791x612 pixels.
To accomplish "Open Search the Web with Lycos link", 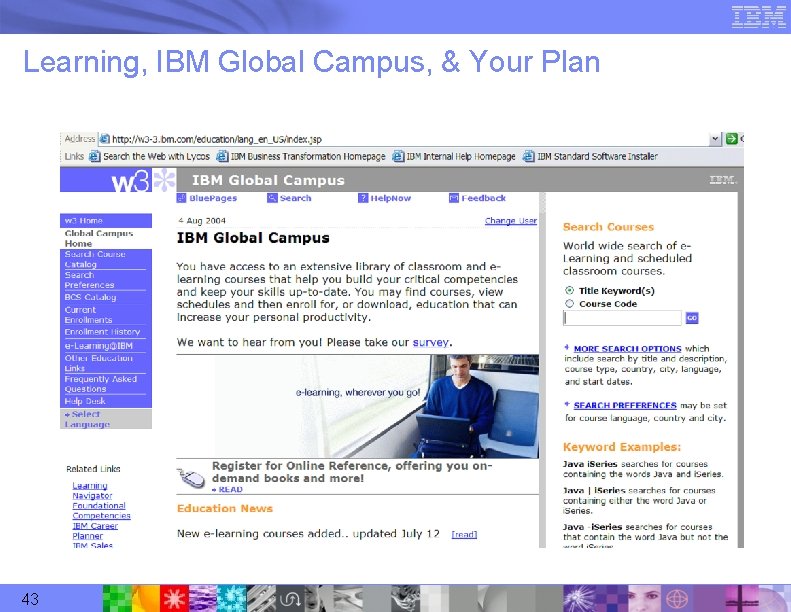I will tap(150, 156).
